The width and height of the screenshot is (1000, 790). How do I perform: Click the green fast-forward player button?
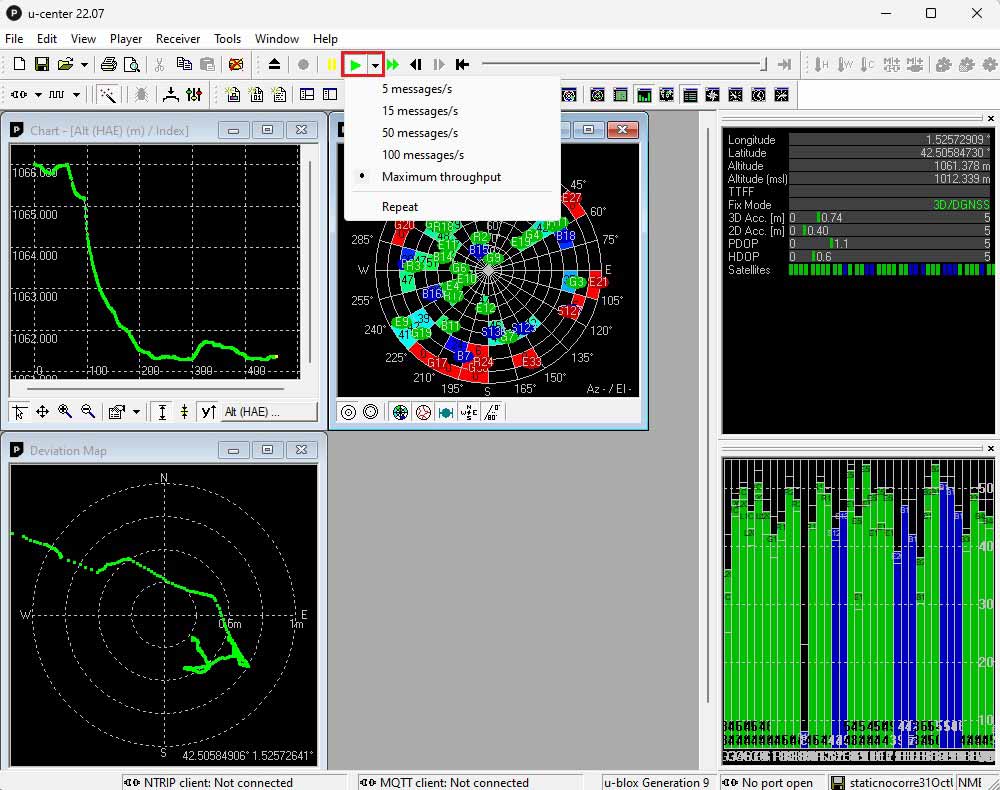[x=393, y=65]
